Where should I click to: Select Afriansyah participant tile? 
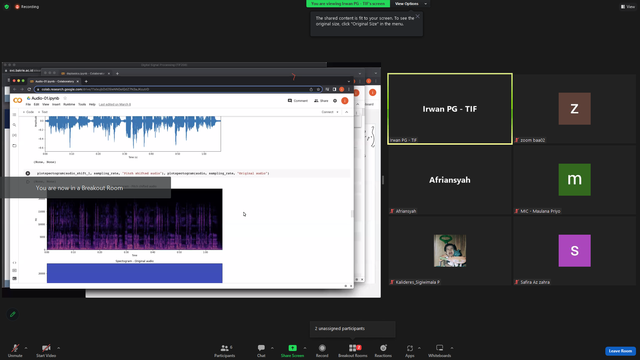tap(450, 180)
